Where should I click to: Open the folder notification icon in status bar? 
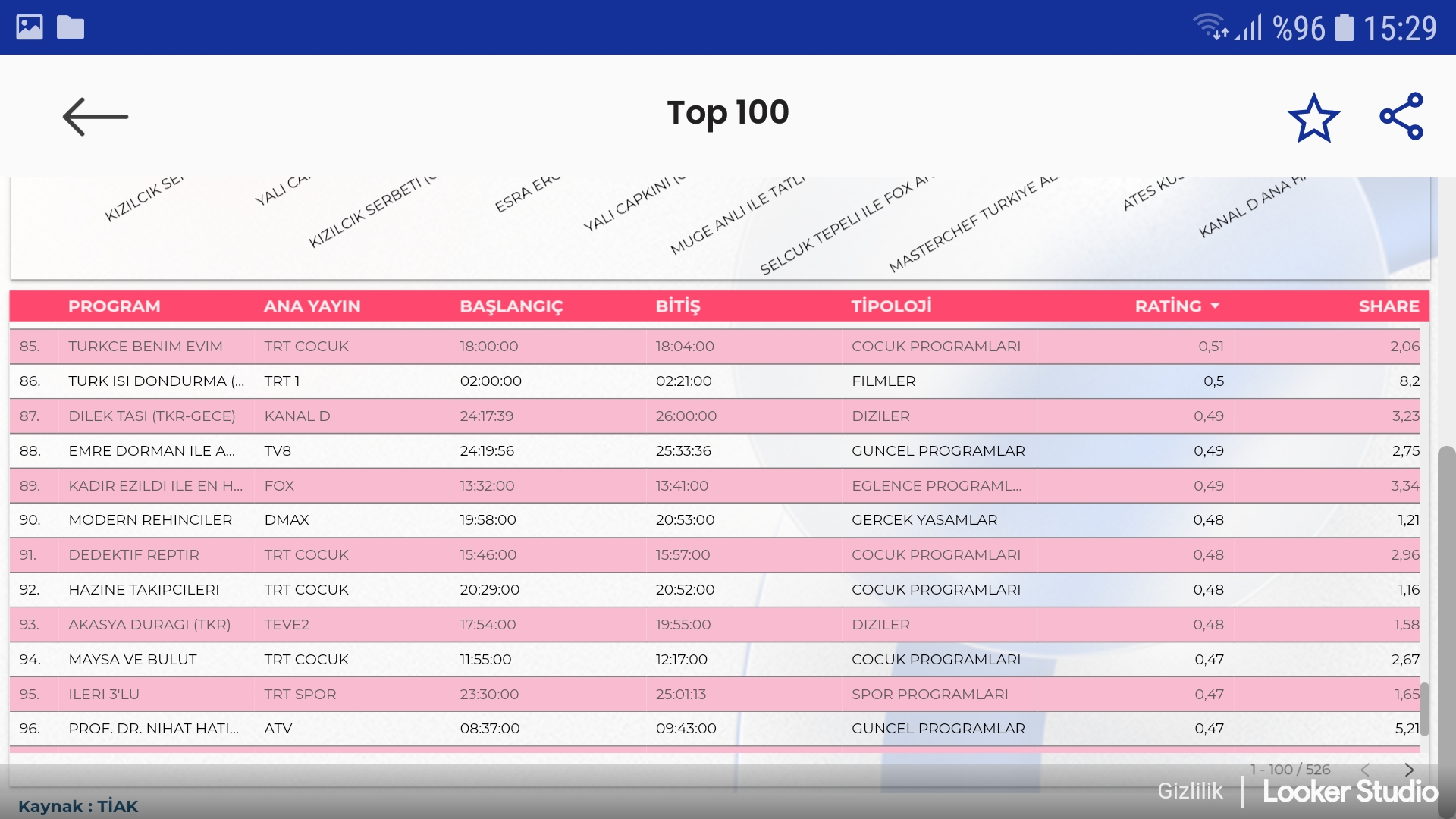(71, 27)
